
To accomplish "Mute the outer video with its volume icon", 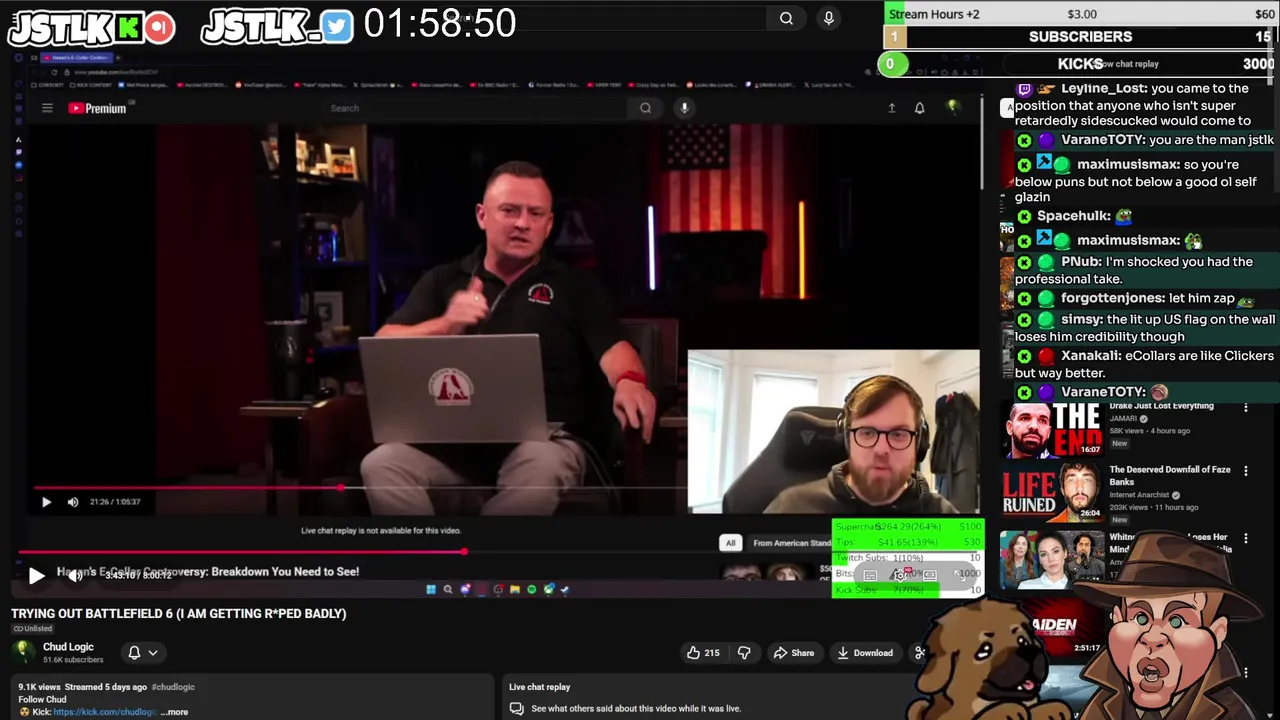I will [76, 575].
